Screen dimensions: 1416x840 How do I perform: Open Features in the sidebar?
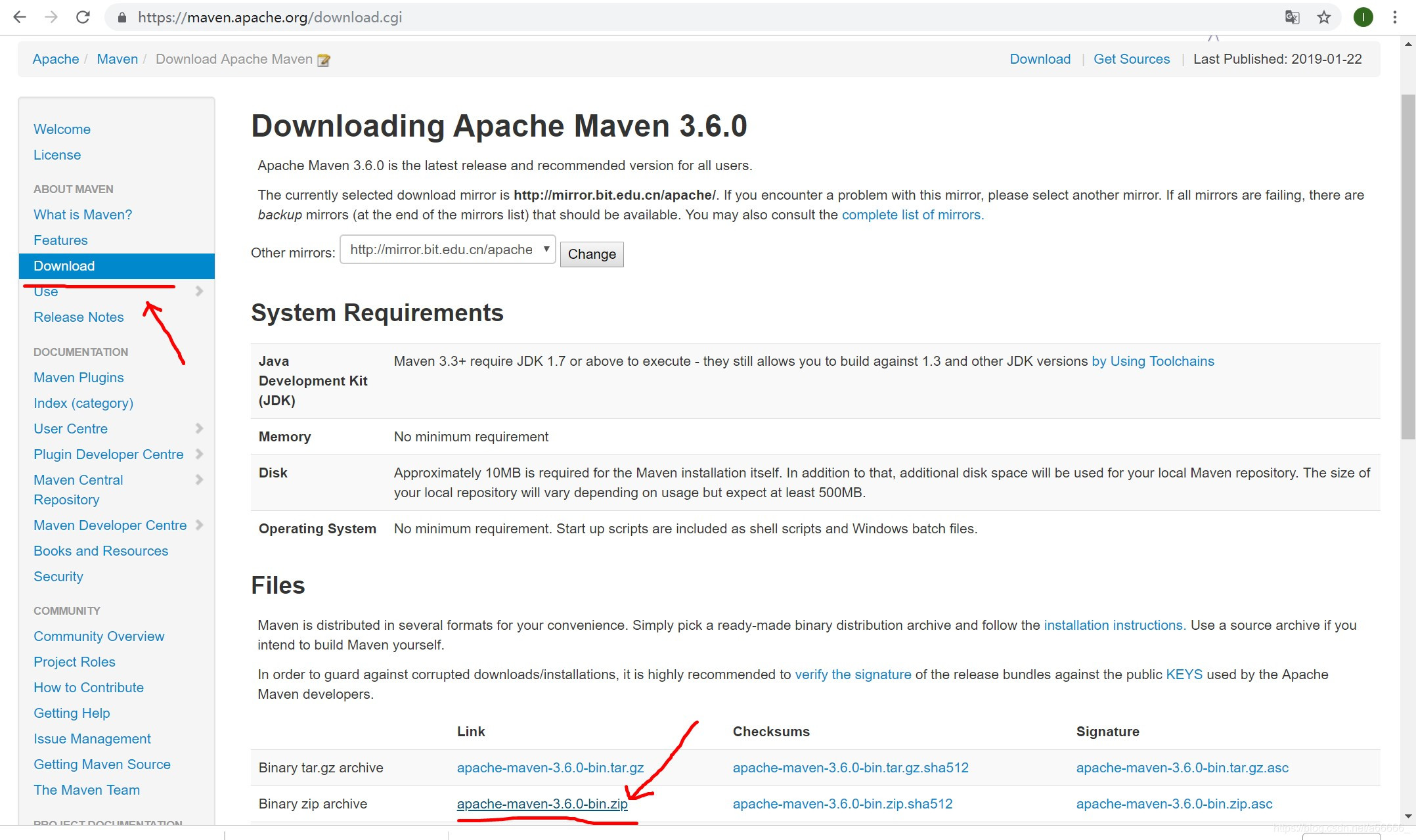(x=60, y=240)
